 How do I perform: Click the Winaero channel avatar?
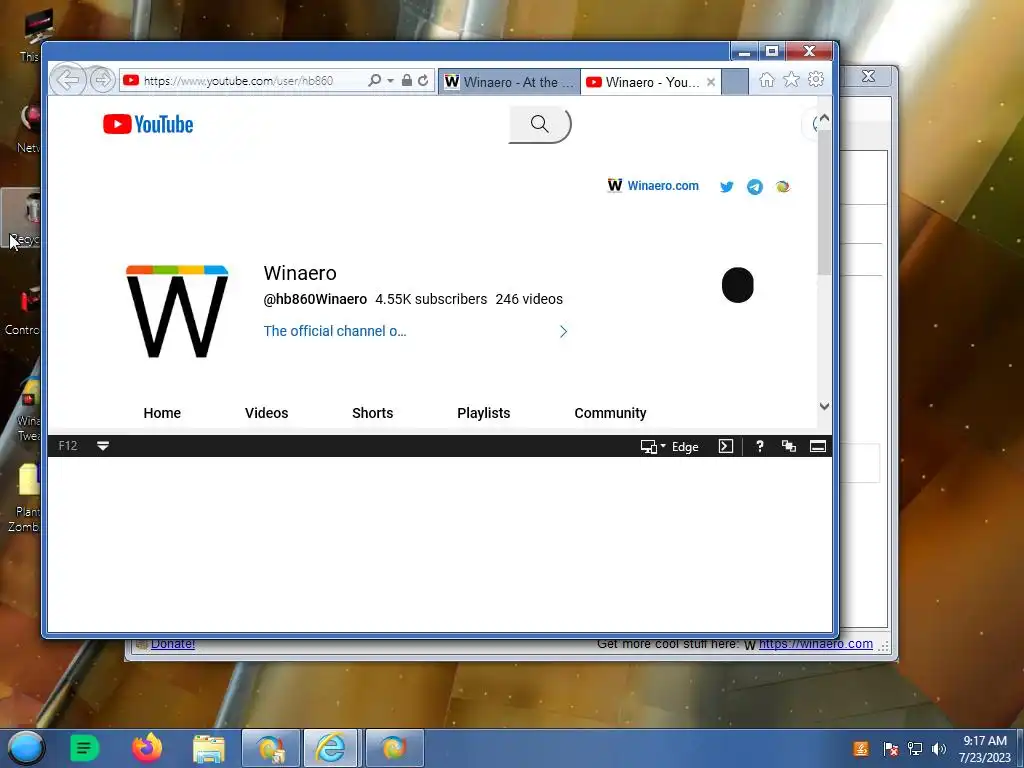(177, 311)
